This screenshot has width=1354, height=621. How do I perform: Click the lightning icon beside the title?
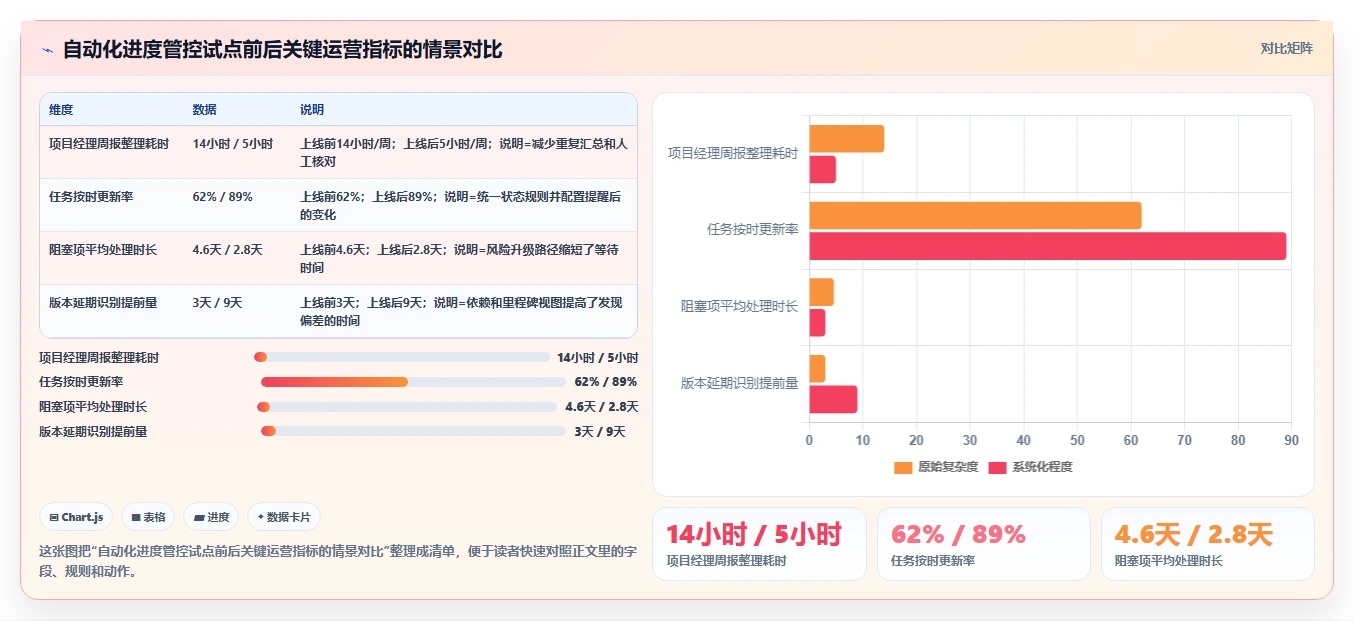point(47,49)
